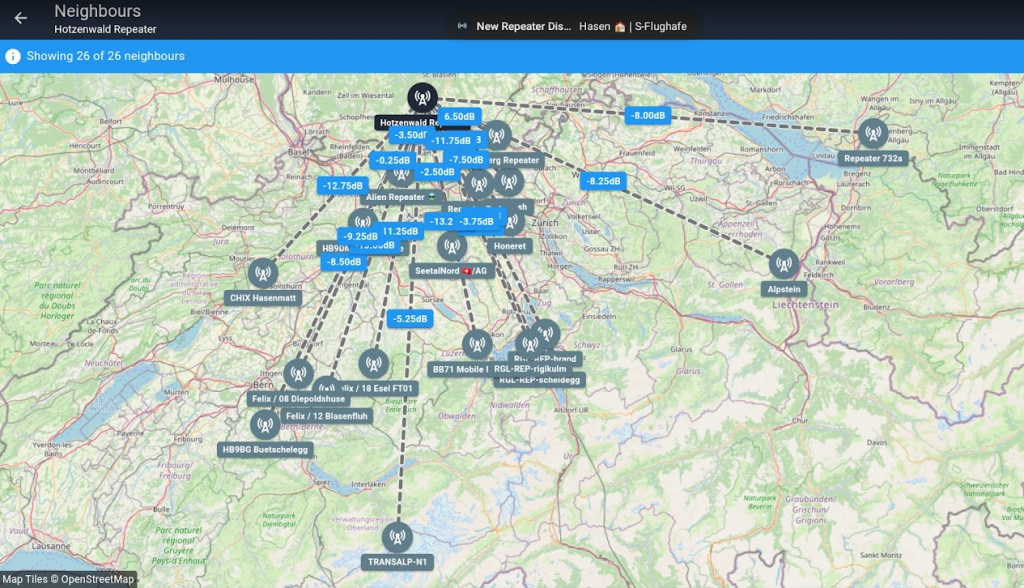Click the back arrow in header
Viewport: 1024px width, 588px height.
click(x=20, y=18)
